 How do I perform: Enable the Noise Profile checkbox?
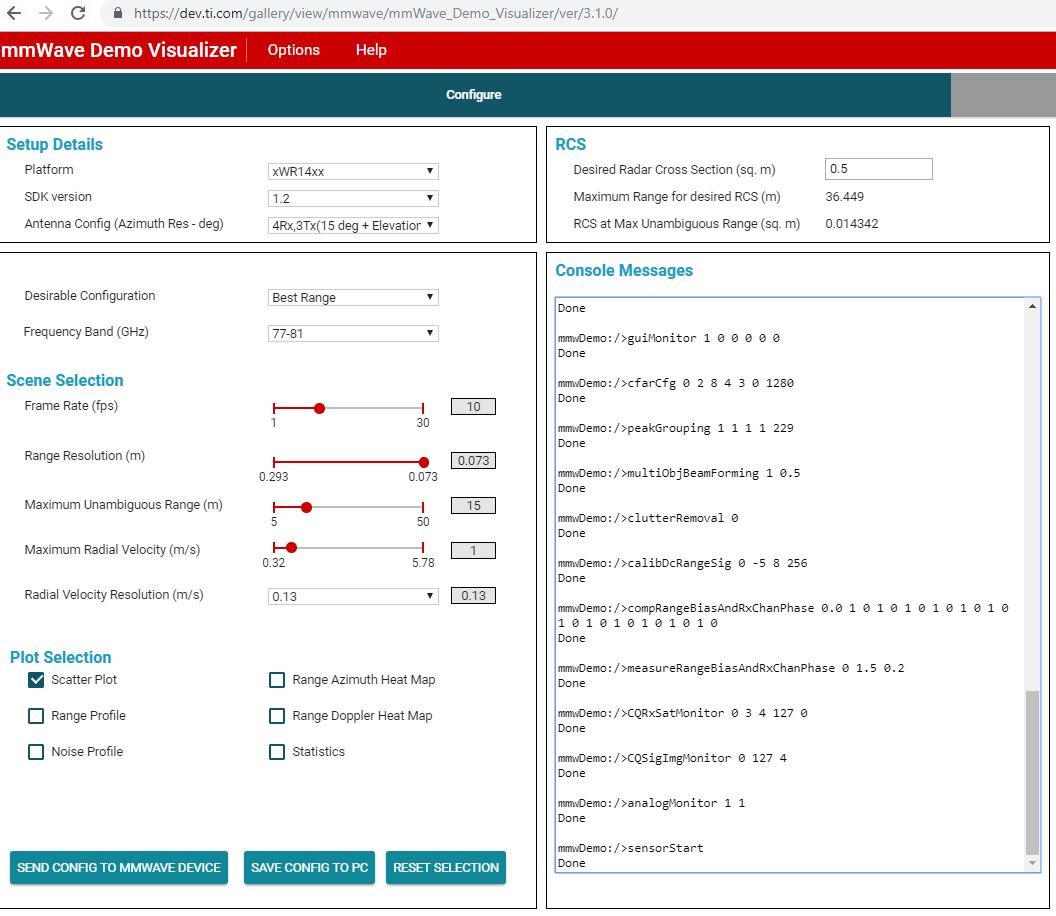[36, 752]
